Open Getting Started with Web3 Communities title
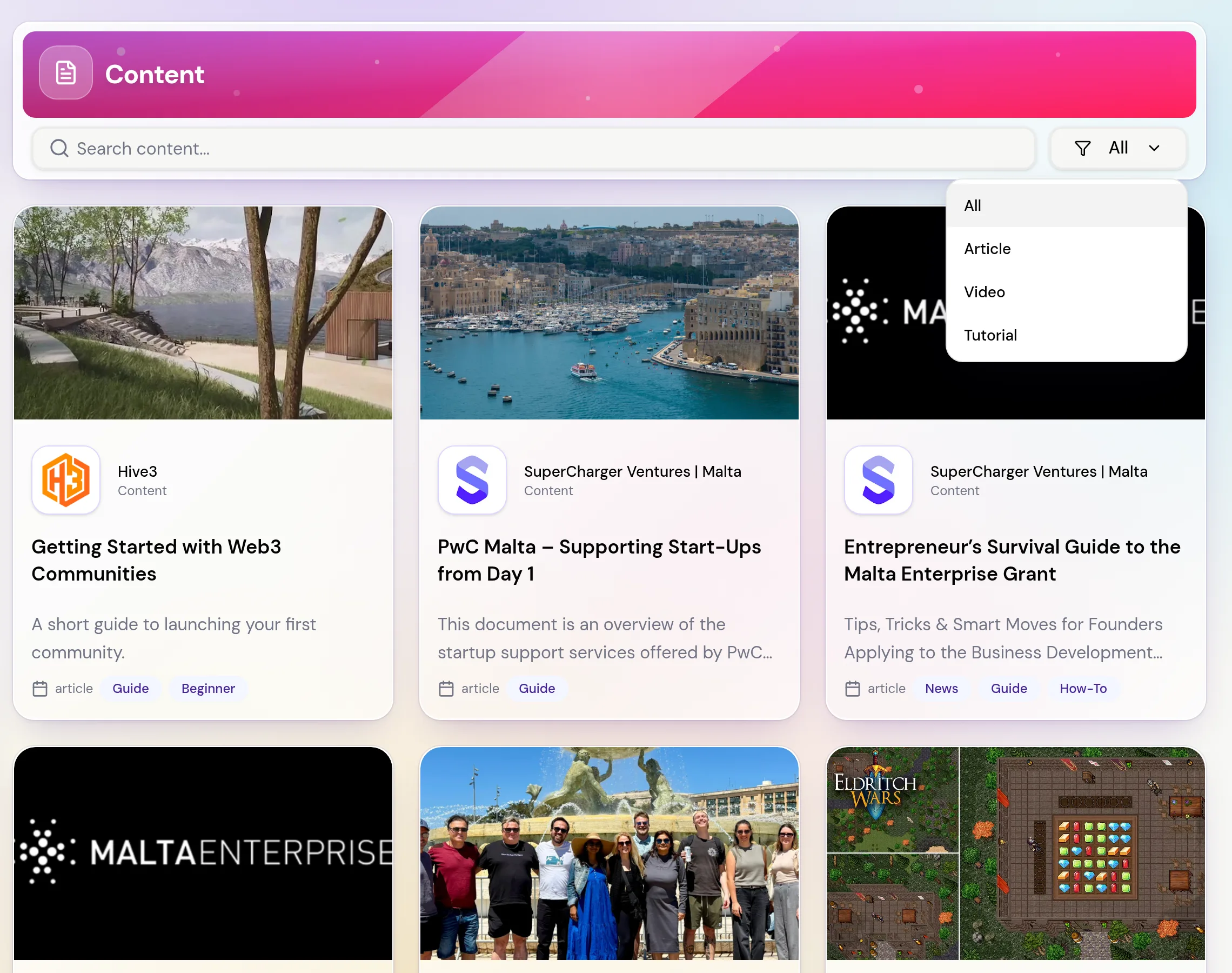The image size is (1232, 973). coord(157,560)
